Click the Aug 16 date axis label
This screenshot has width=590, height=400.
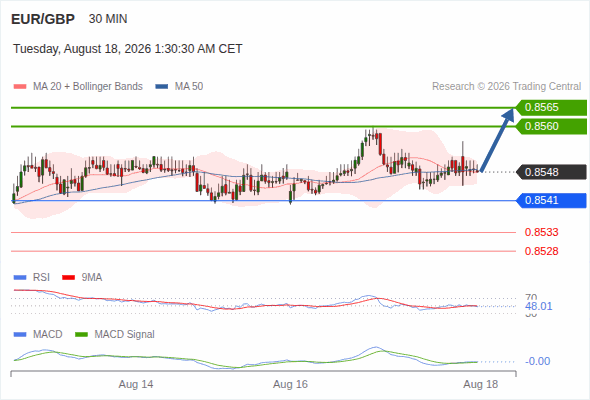click(x=290, y=385)
